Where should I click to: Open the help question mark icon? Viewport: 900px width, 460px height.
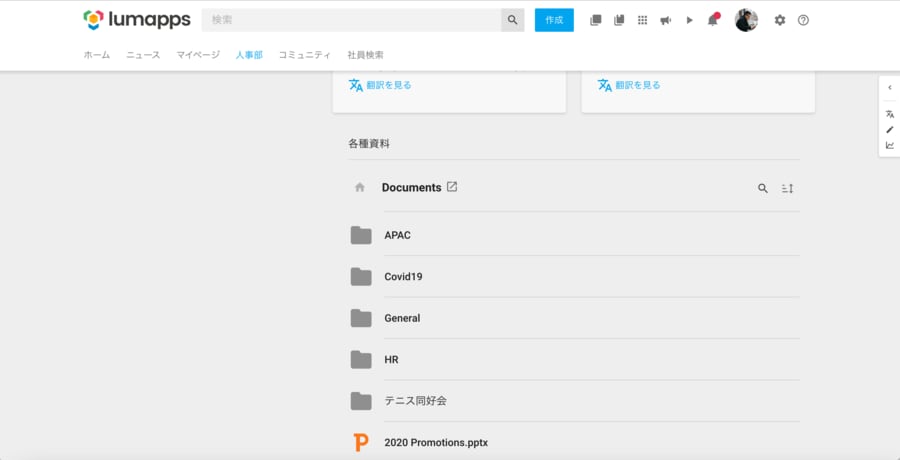coord(803,20)
